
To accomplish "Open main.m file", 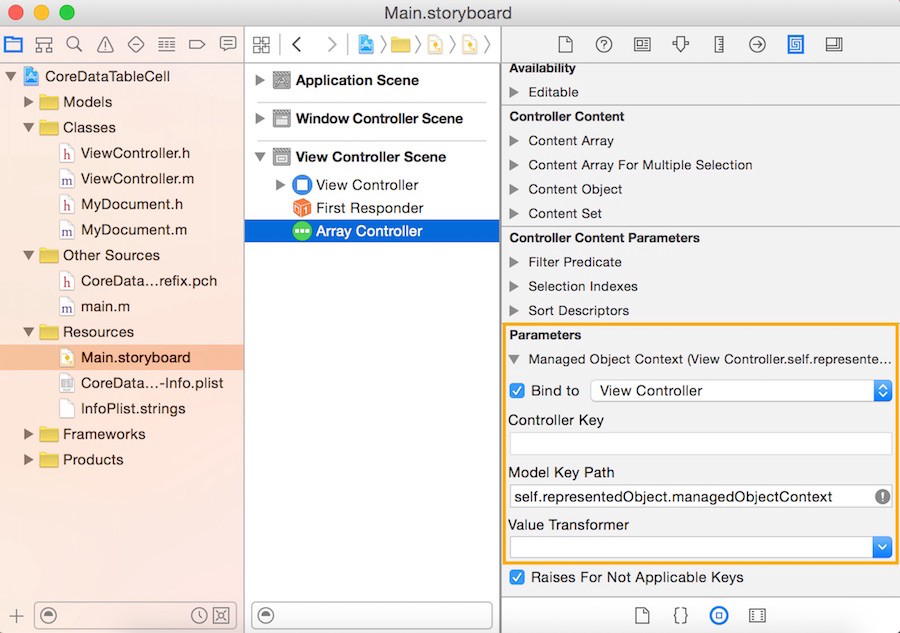I will pyautogui.click(x=105, y=306).
